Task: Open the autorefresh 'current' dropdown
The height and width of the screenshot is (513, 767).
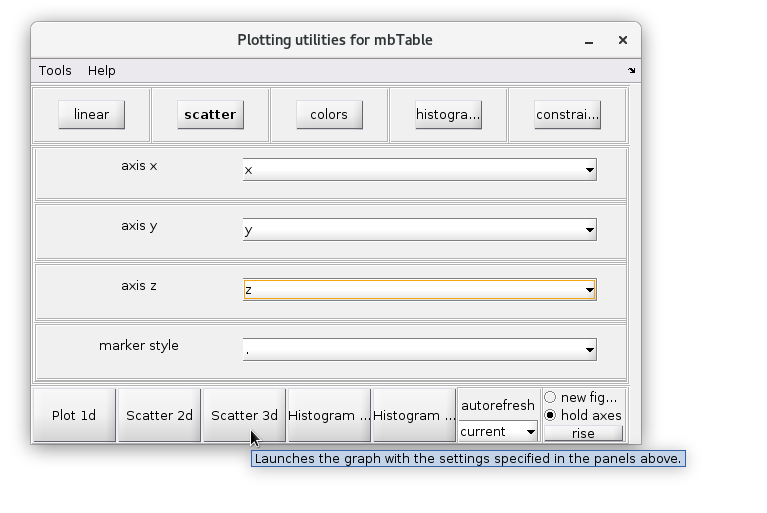Action: (x=497, y=432)
